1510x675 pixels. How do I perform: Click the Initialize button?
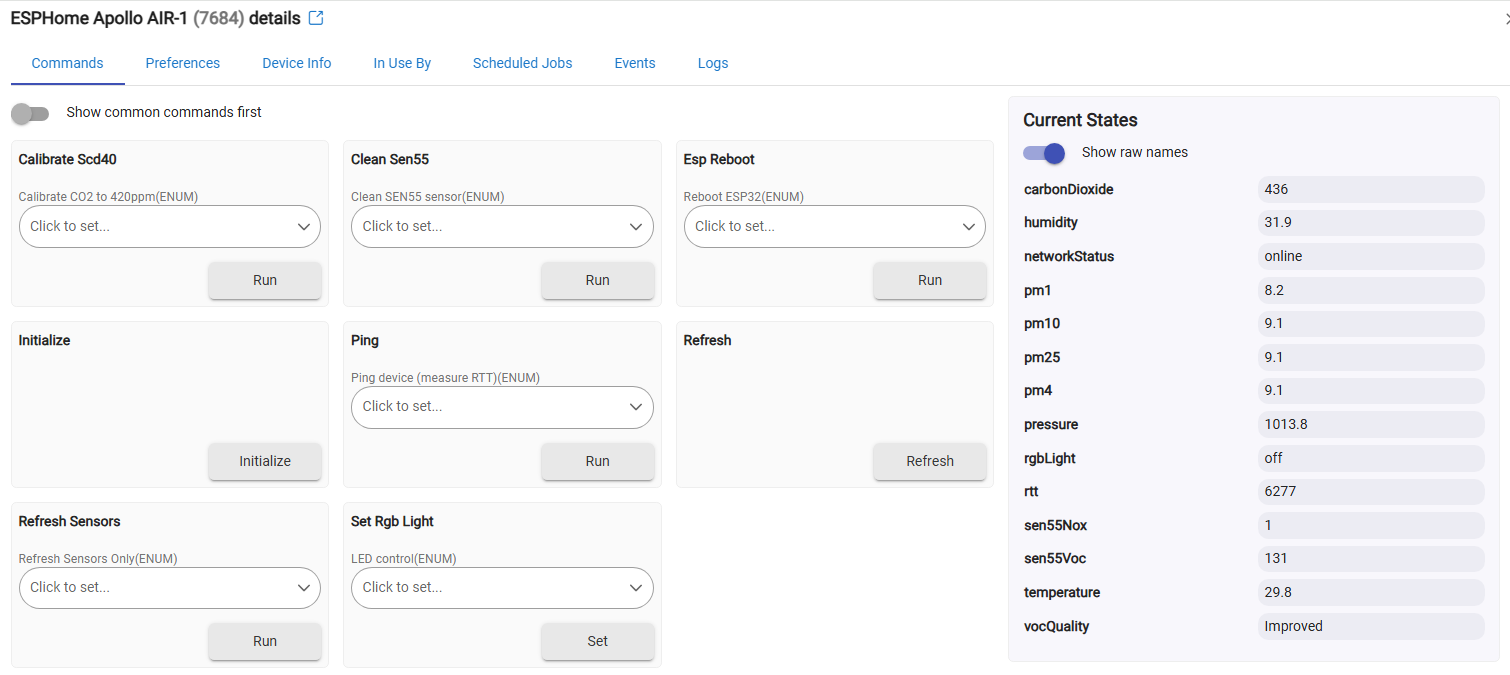[265, 461]
